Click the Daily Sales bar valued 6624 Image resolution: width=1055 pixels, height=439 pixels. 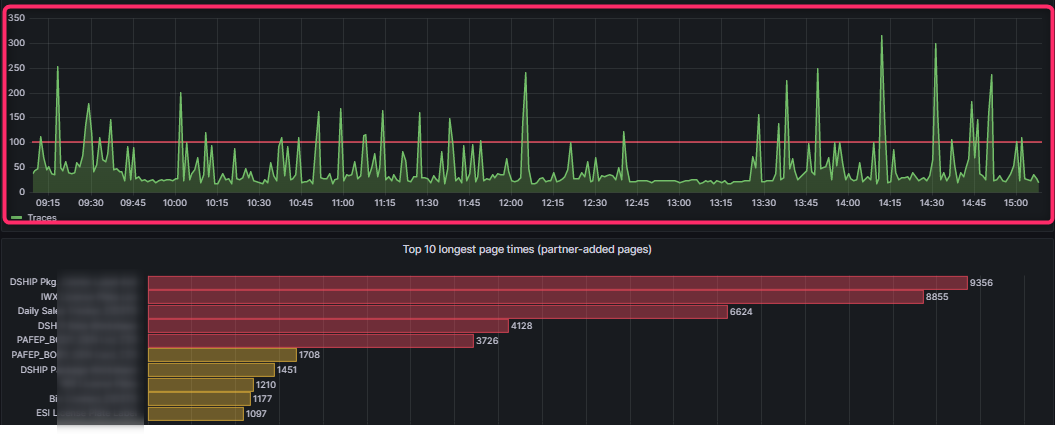point(437,311)
